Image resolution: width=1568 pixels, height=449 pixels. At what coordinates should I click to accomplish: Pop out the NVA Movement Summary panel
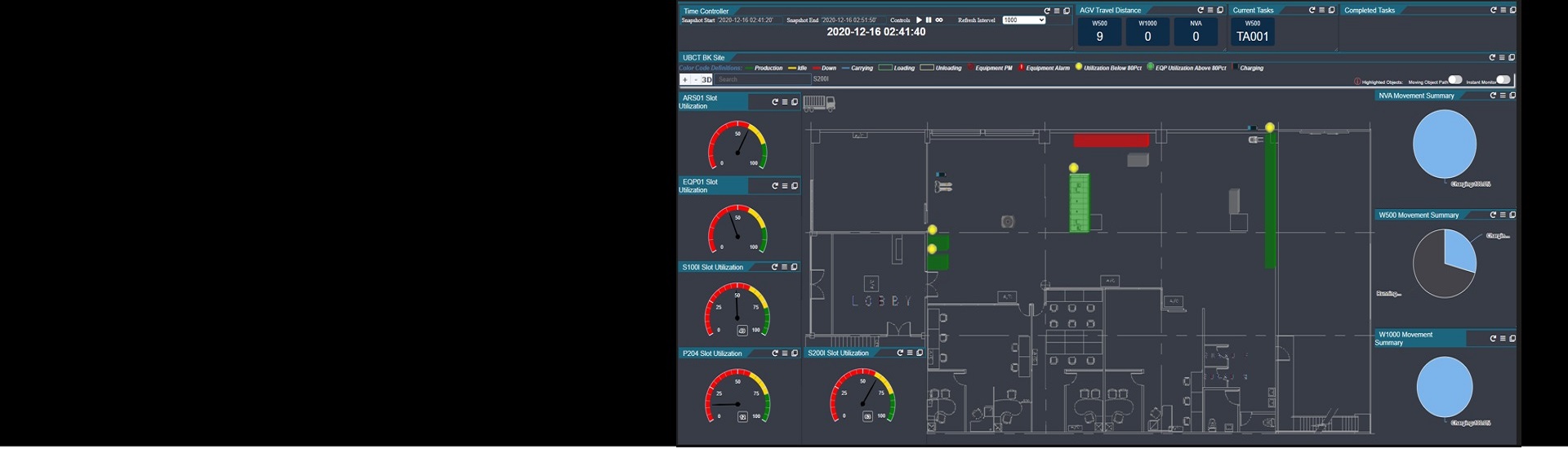pyautogui.click(x=1512, y=96)
